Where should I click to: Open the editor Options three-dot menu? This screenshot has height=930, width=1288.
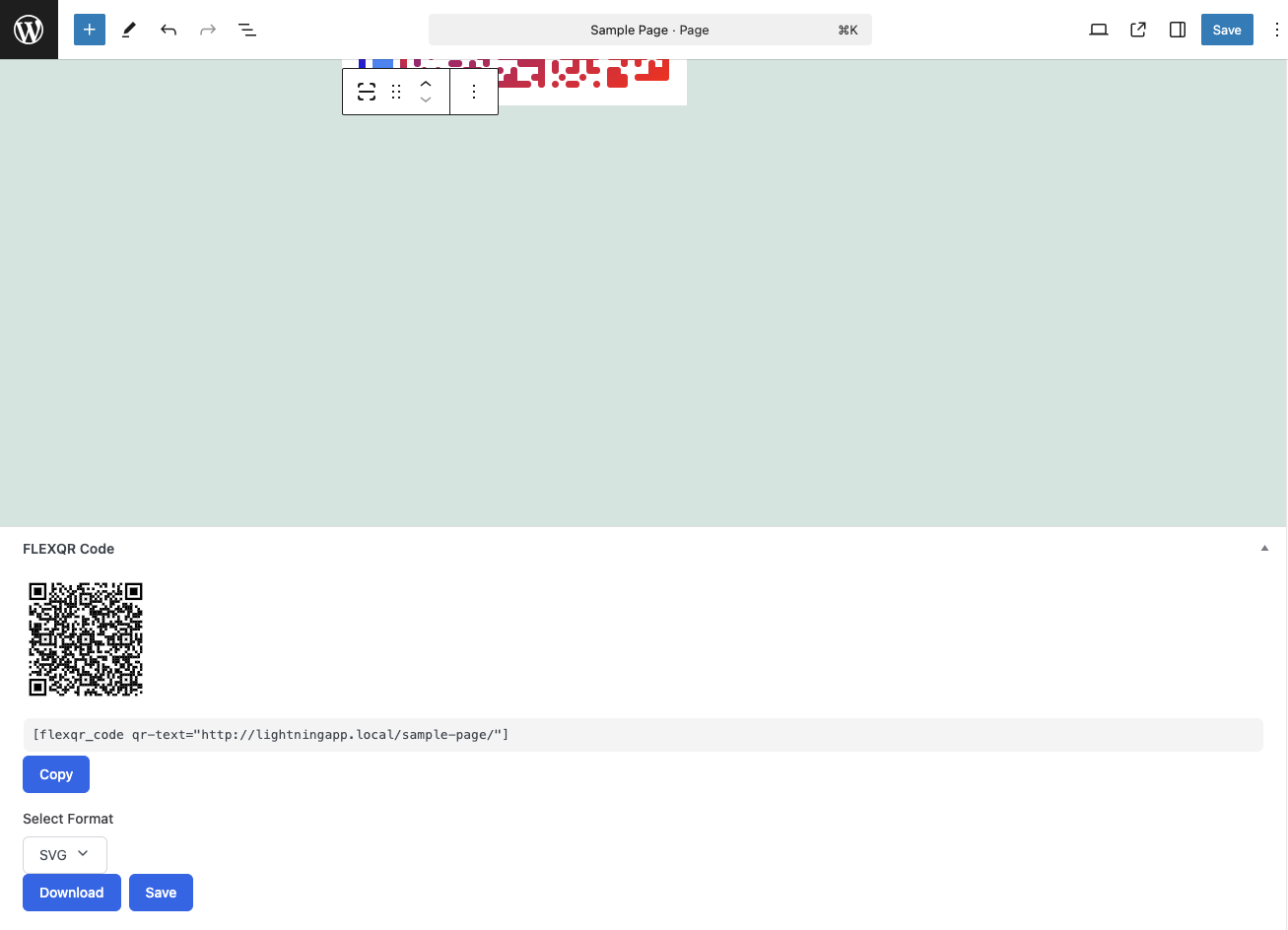tap(1276, 30)
